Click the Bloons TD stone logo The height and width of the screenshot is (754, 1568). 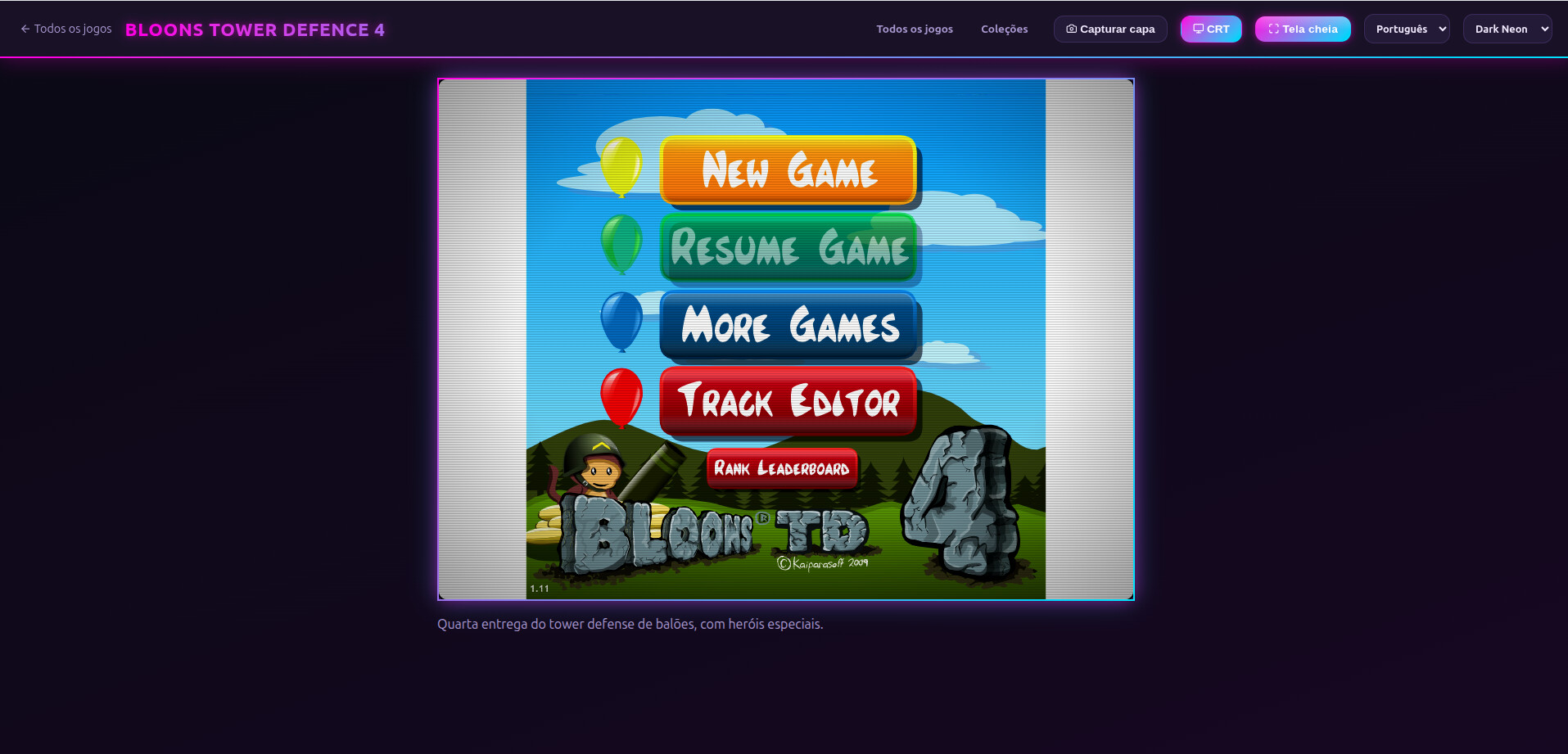click(x=714, y=536)
